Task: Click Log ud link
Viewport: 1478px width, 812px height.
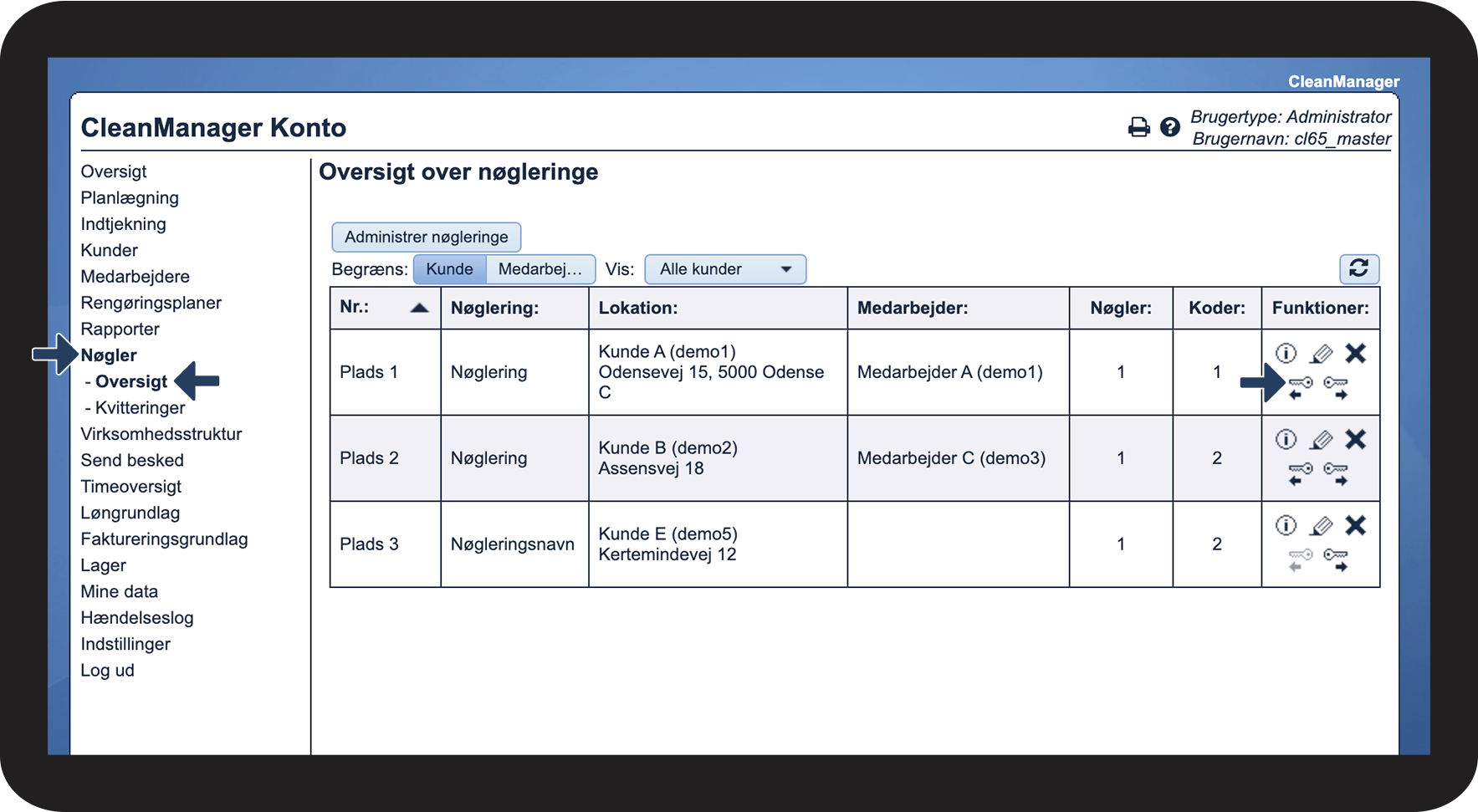Action: [107, 671]
